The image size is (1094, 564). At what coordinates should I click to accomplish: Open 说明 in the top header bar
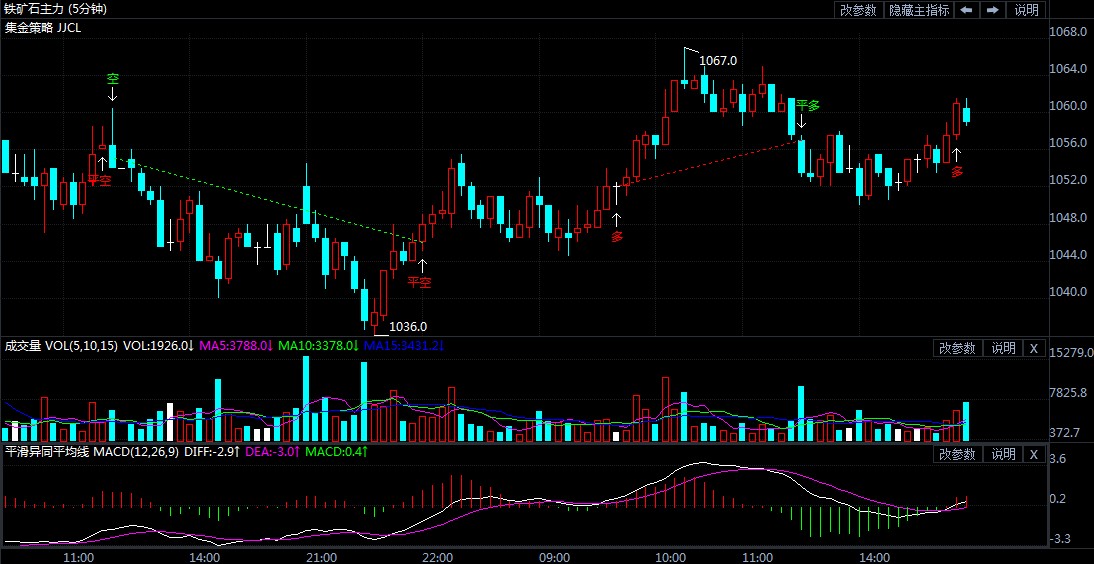click(x=1026, y=10)
